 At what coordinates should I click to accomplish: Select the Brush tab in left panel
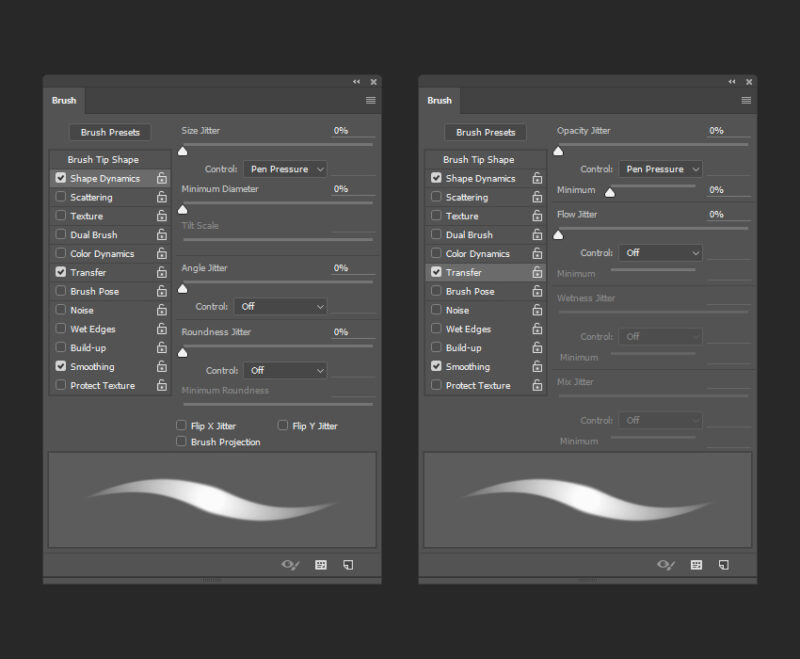64,101
